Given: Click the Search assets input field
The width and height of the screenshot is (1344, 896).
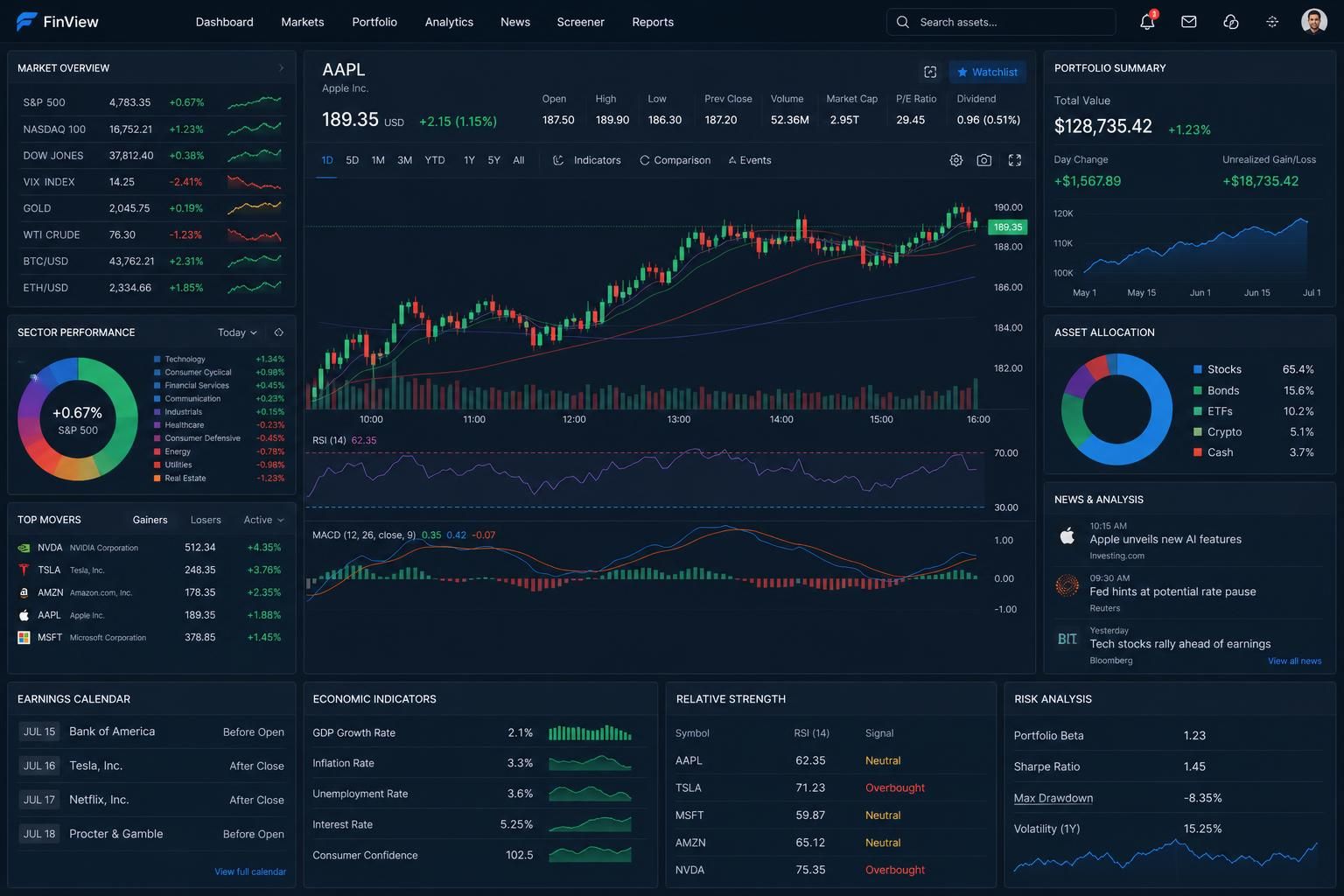Looking at the screenshot, I should 1001,22.
